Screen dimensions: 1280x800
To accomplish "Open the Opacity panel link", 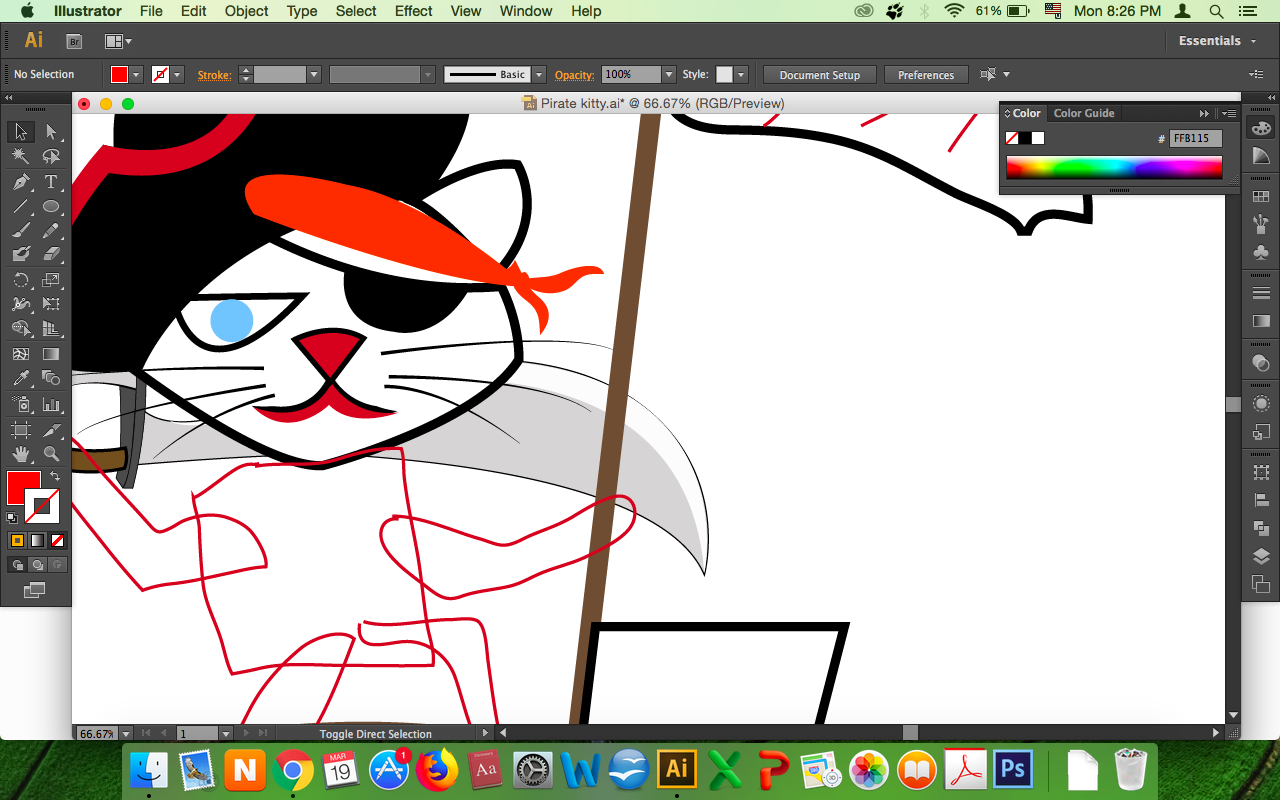I will point(575,75).
